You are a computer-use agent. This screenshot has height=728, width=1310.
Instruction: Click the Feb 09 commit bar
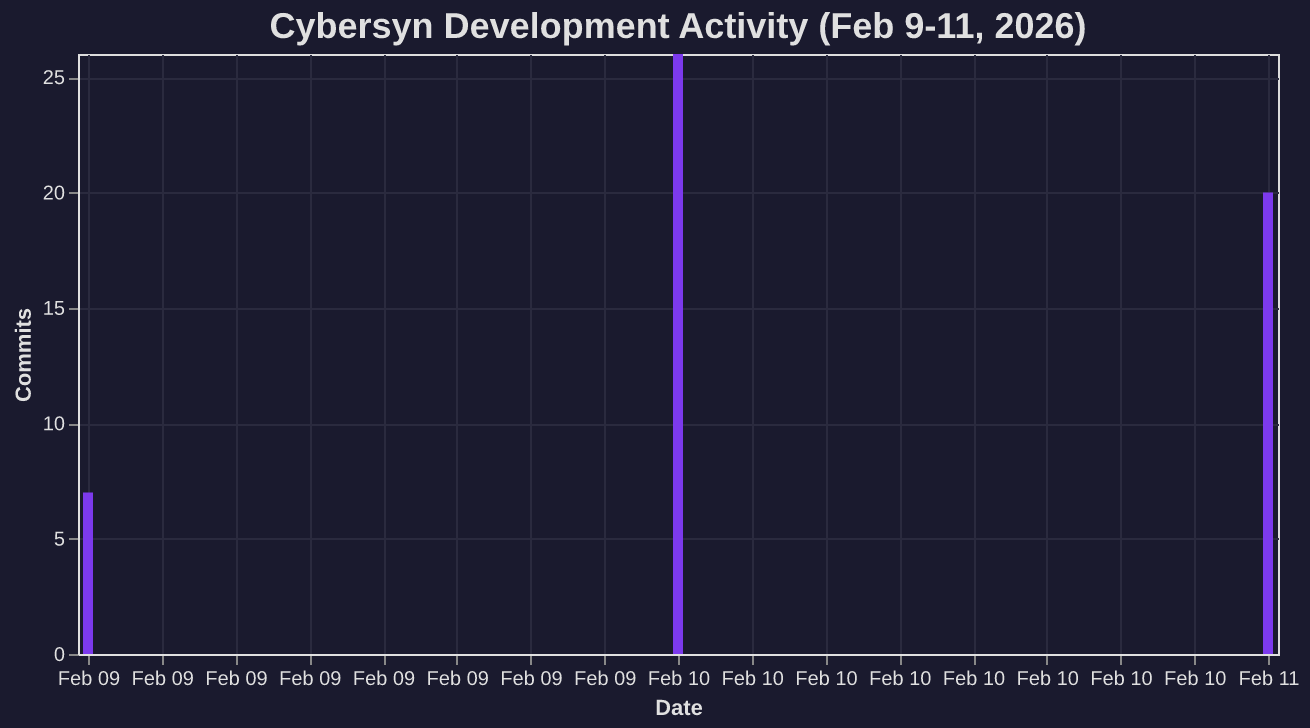(88, 572)
